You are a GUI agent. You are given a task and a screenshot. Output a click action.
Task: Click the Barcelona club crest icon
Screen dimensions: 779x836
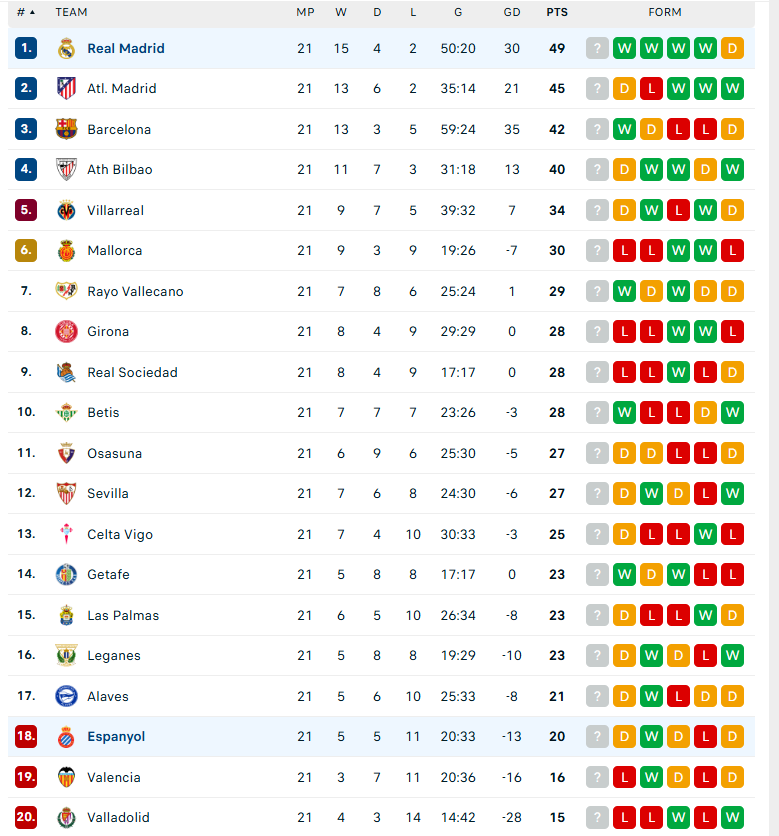[x=66, y=129]
